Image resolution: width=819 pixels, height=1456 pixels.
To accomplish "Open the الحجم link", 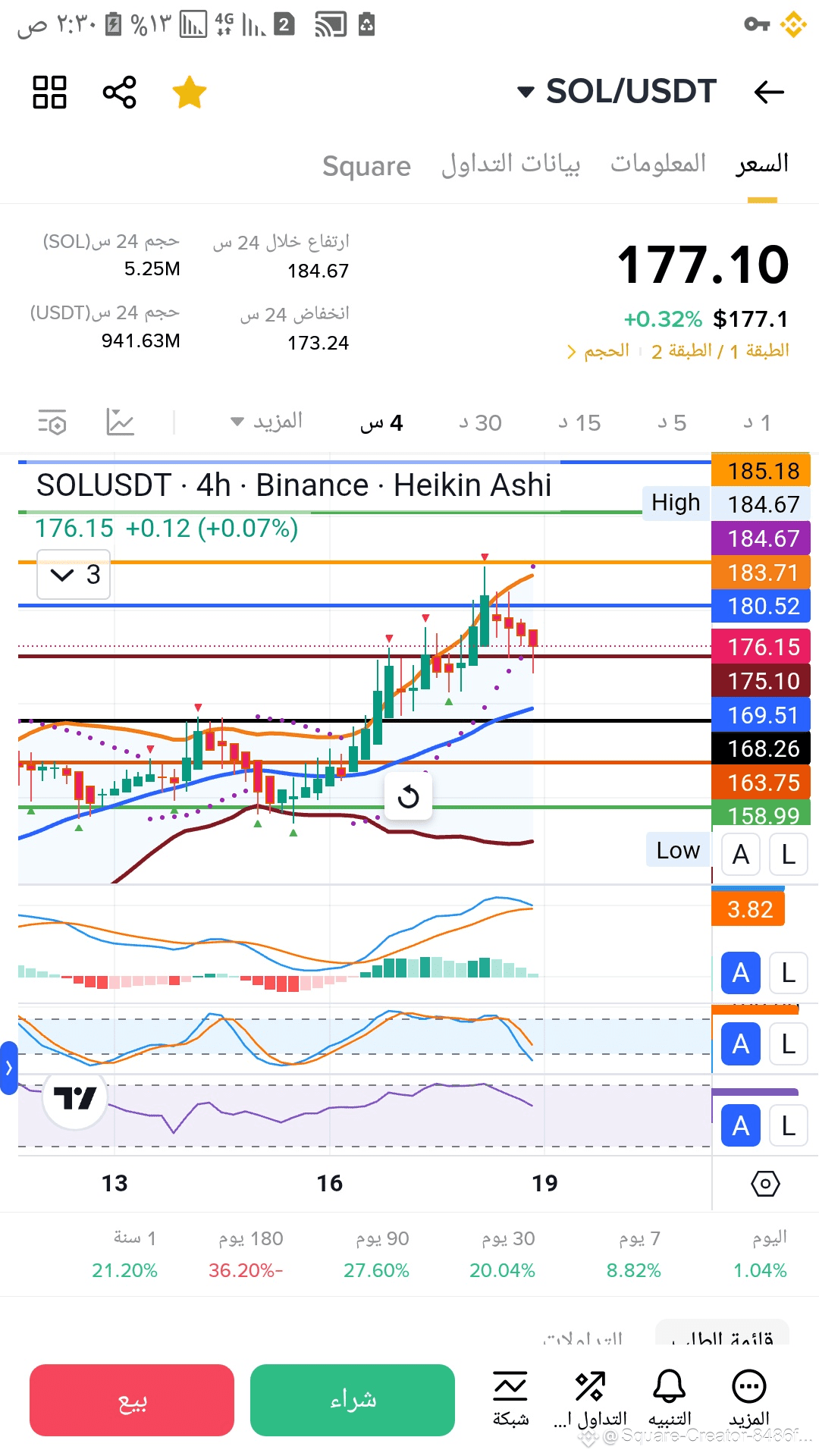I will click(598, 351).
